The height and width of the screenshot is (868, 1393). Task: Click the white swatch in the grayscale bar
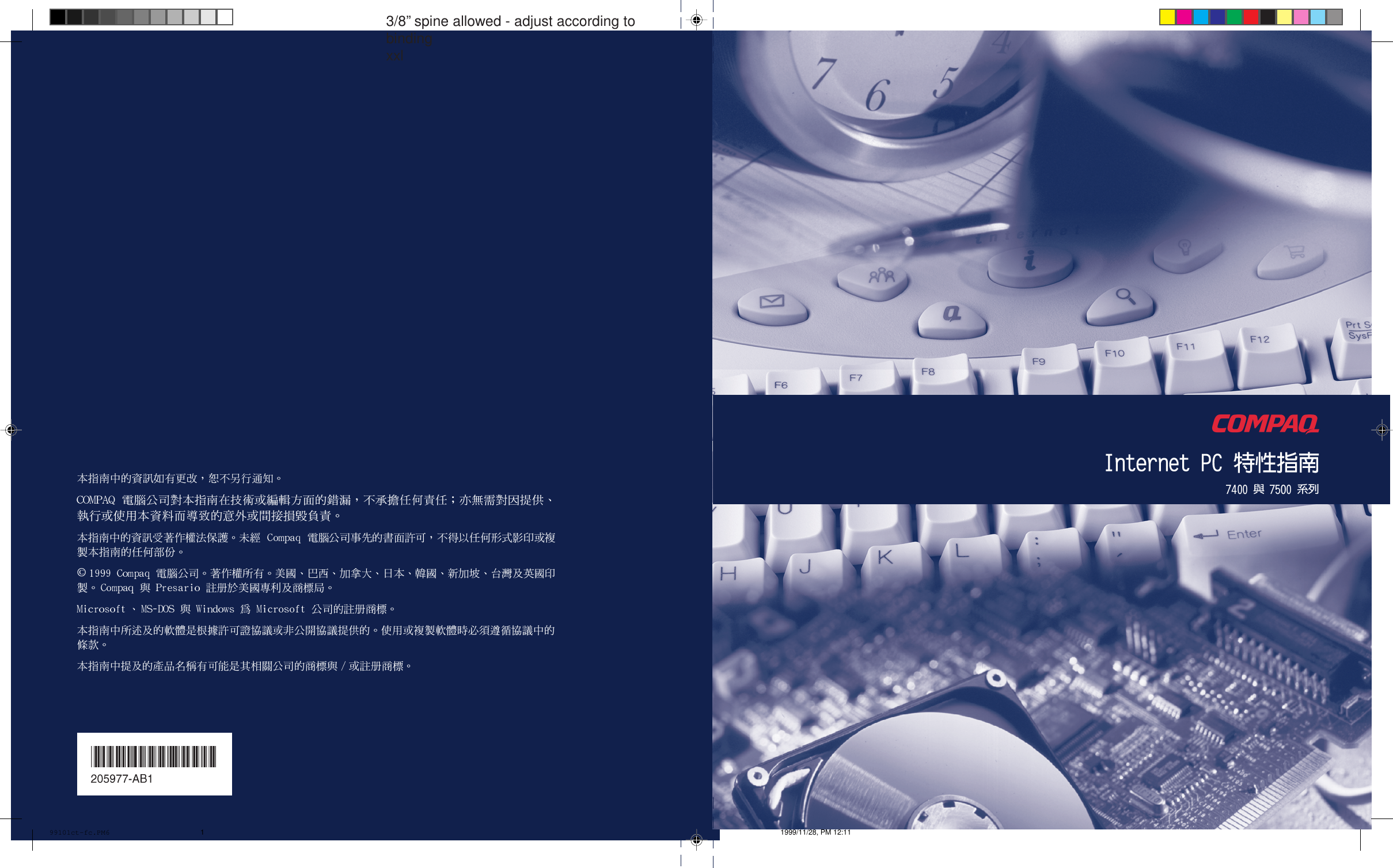click(x=225, y=17)
